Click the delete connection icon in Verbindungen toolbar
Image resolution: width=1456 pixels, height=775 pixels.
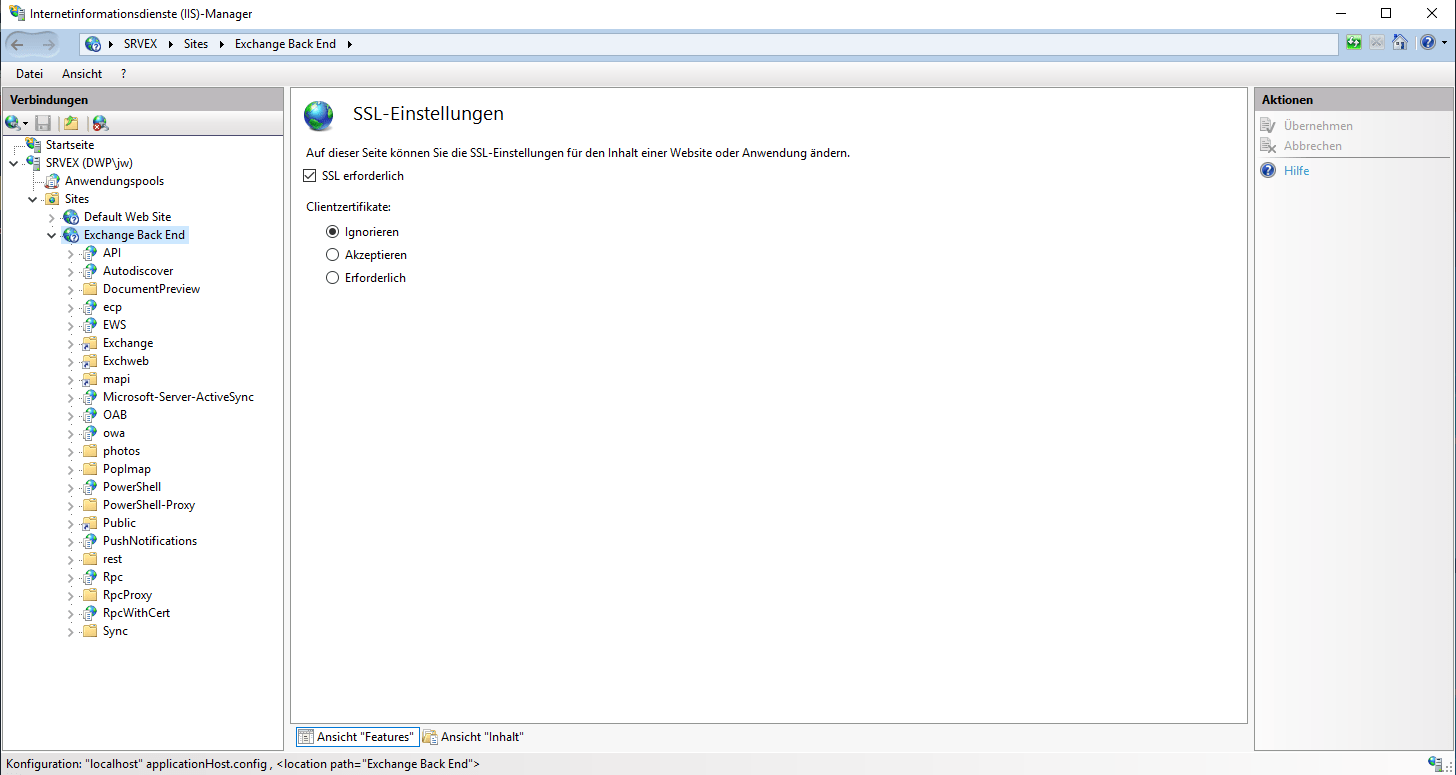point(100,123)
